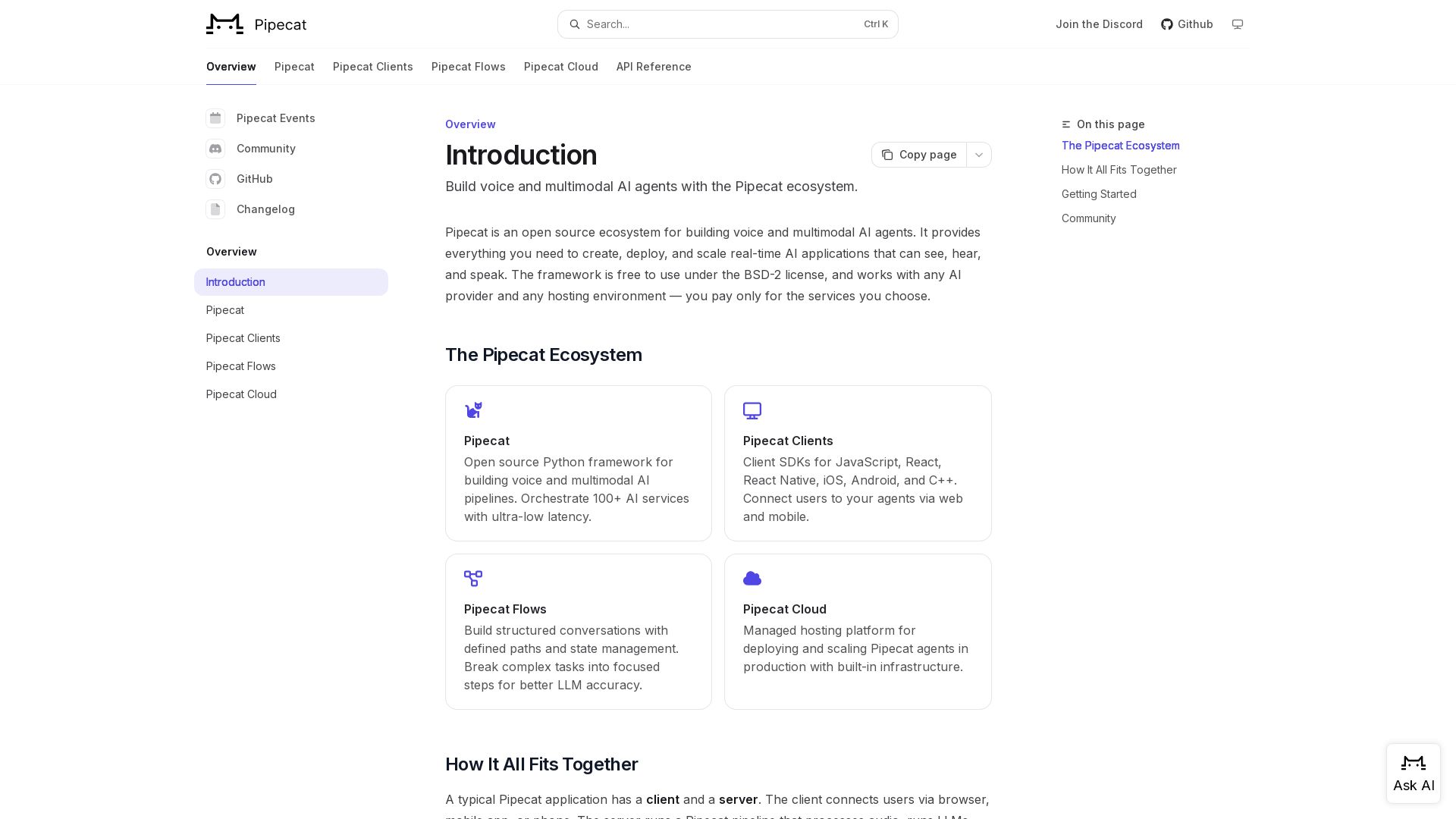Viewport: 1456px width, 819px height.
Task: Select Pipecat under Overview in sidebar
Action: tap(291, 310)
